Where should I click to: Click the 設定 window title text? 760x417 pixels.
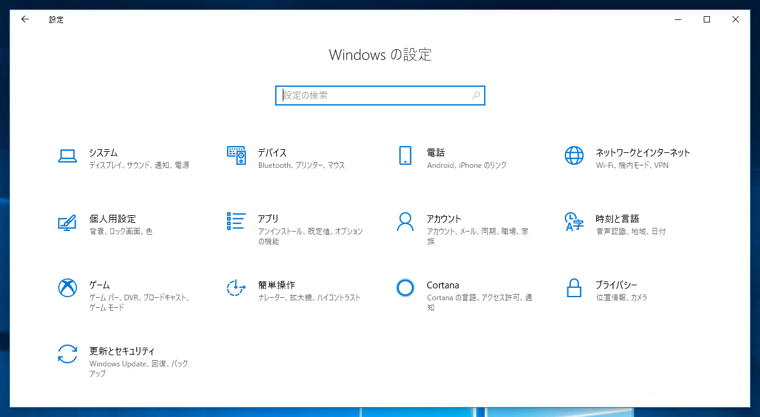(x=56, y=19)
